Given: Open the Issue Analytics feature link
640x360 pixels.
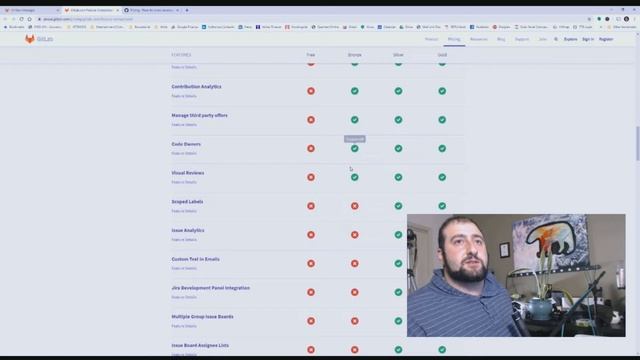Looking at the screenshot, I should pos(188,230).
